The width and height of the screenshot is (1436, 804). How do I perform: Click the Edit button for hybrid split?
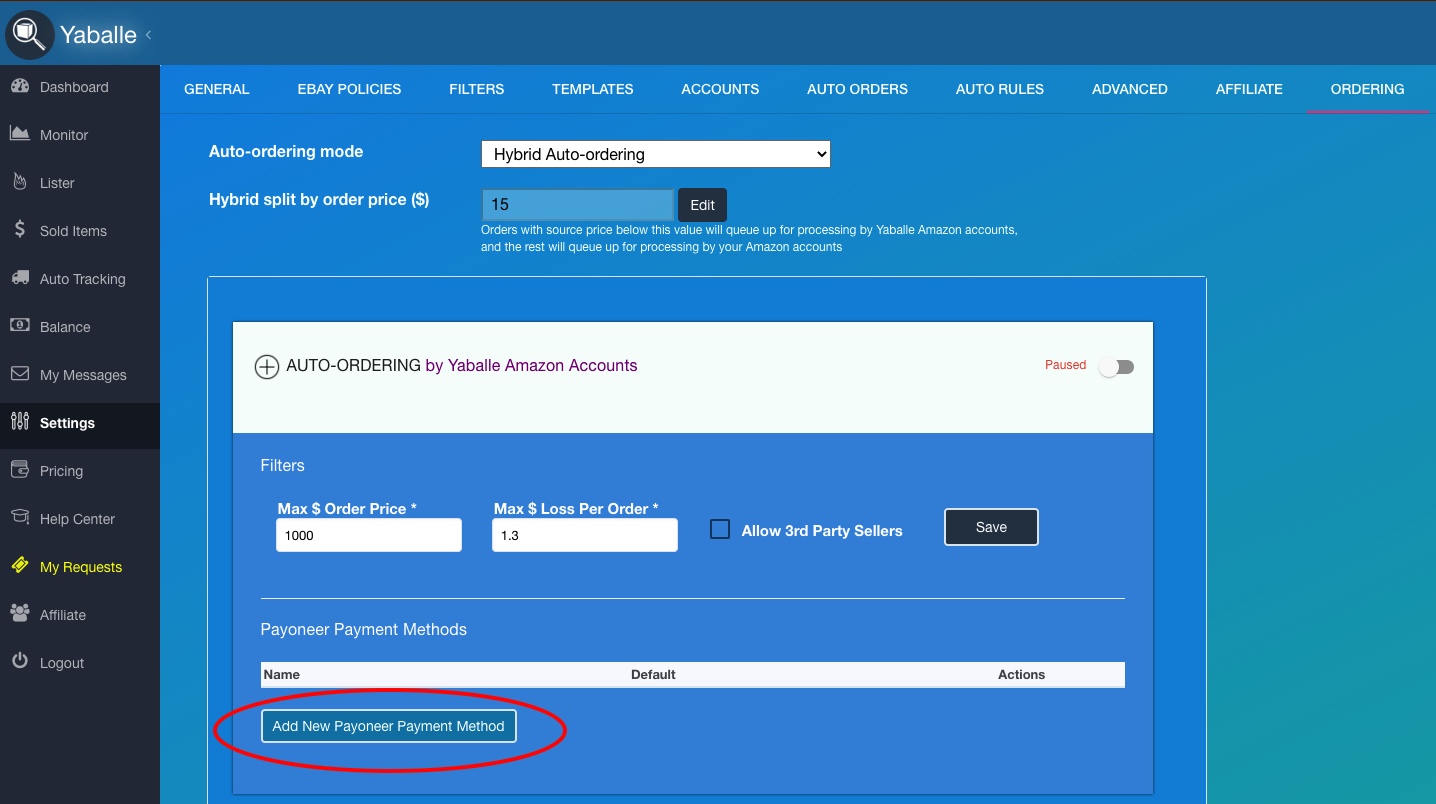point(702,205)
